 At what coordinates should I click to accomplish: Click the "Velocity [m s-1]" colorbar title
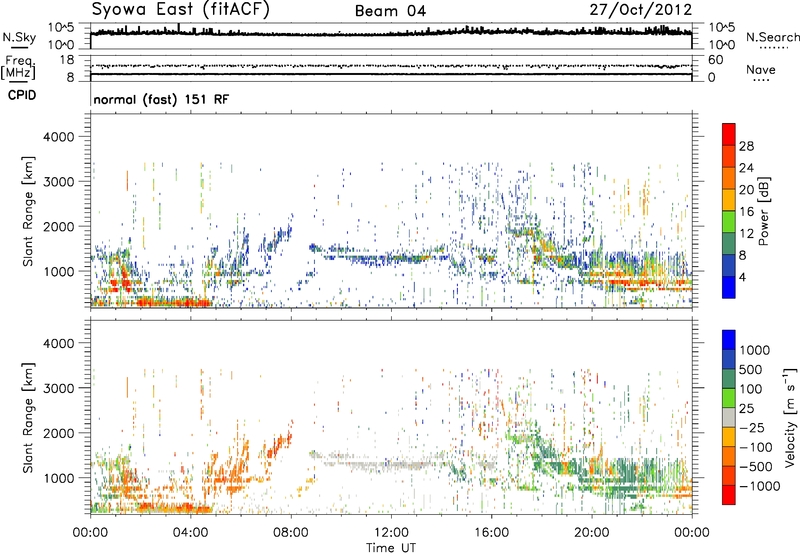(x=790, y=417)
